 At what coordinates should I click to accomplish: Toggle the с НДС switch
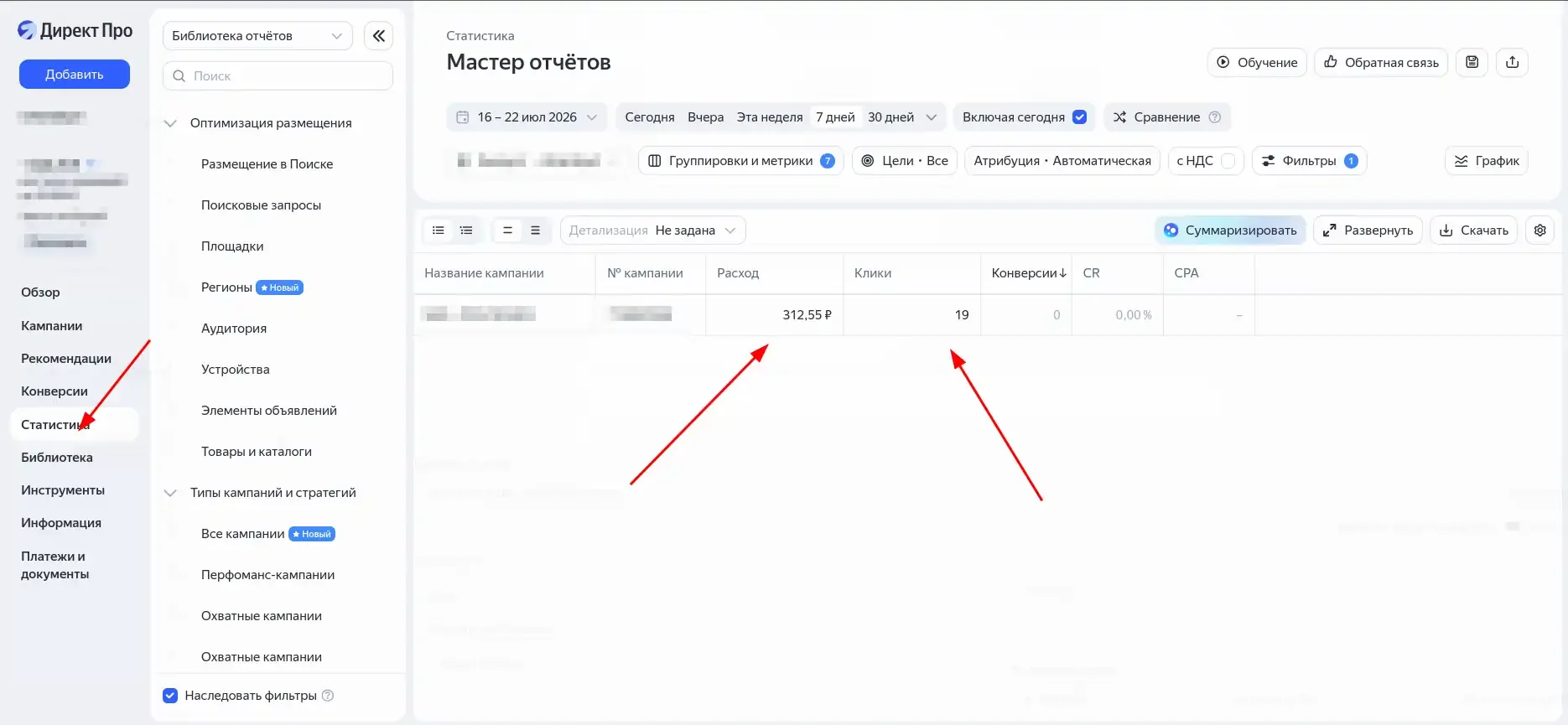click(x=1228, y=161)
